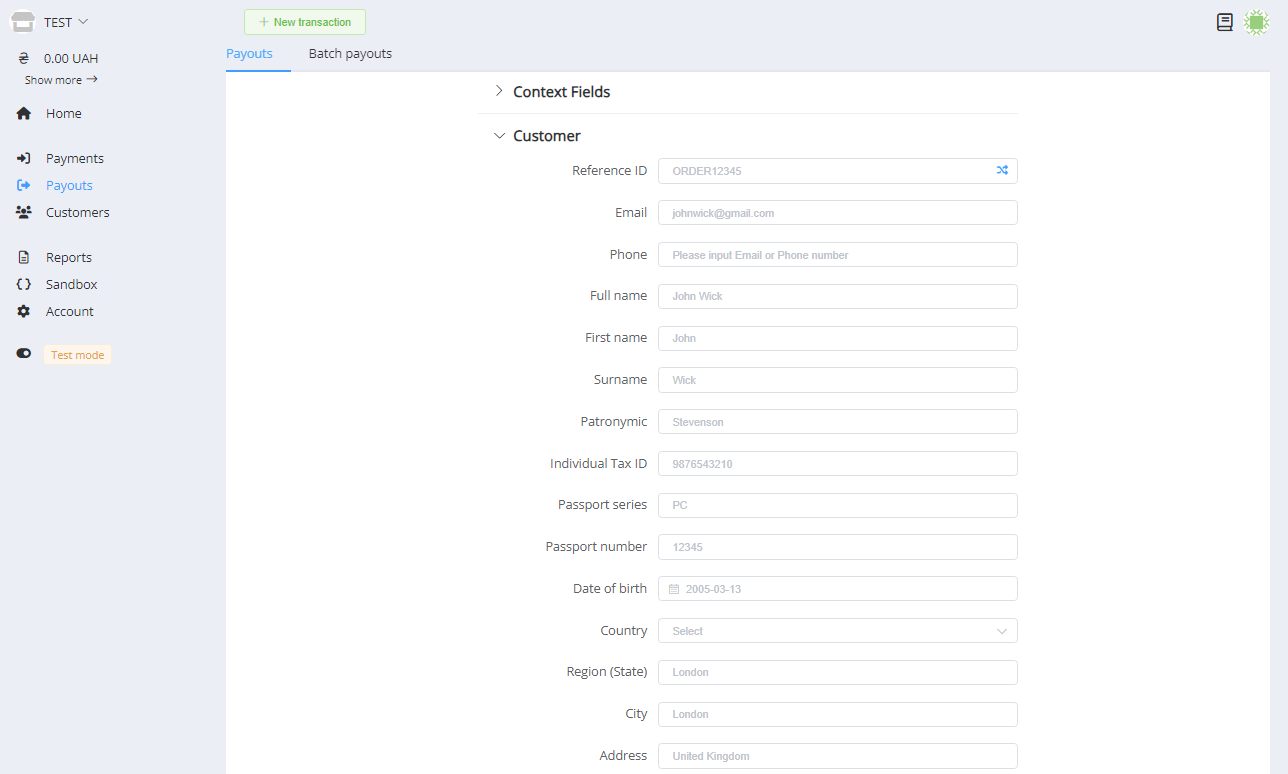The width and height of the screenshot is (1288, 774).
Task: Switch to the Batch payouts tab
Action: tap(350, 54)
